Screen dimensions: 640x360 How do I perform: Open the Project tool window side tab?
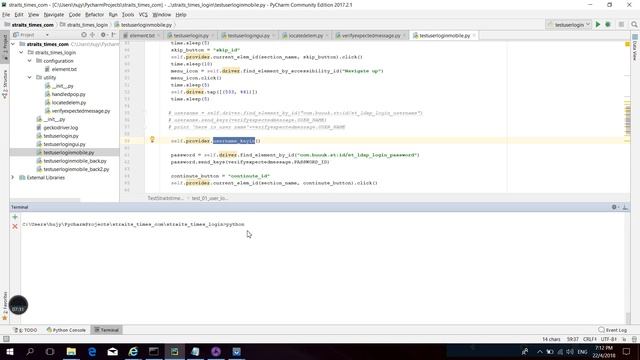[x=5, y=47]
